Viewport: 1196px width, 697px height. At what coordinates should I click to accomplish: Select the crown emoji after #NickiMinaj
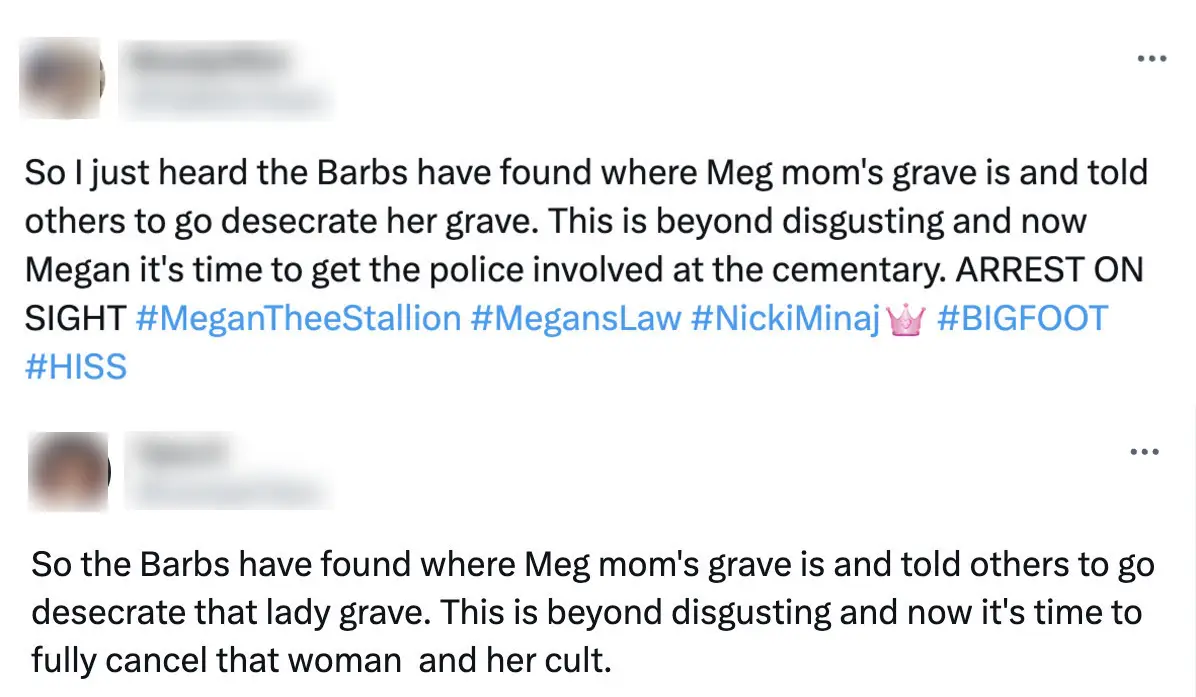tap(905, 319)
